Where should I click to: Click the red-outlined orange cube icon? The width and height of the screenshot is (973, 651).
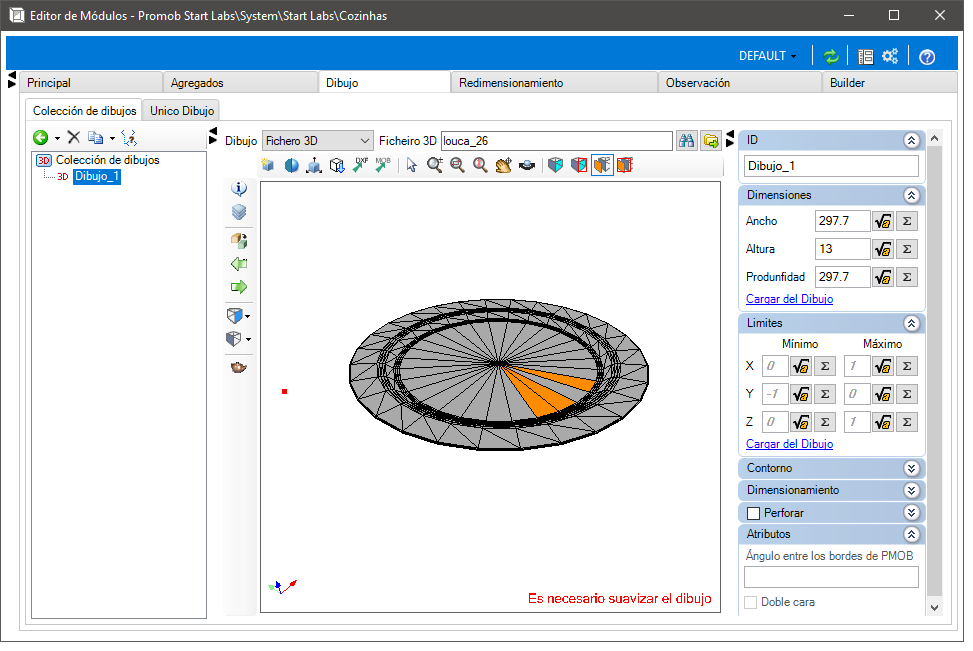coord(625,165)
